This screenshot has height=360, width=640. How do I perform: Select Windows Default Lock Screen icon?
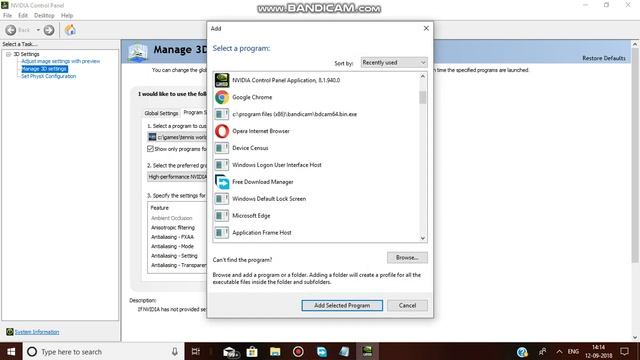pyautogui.click(x=222, y=199)
